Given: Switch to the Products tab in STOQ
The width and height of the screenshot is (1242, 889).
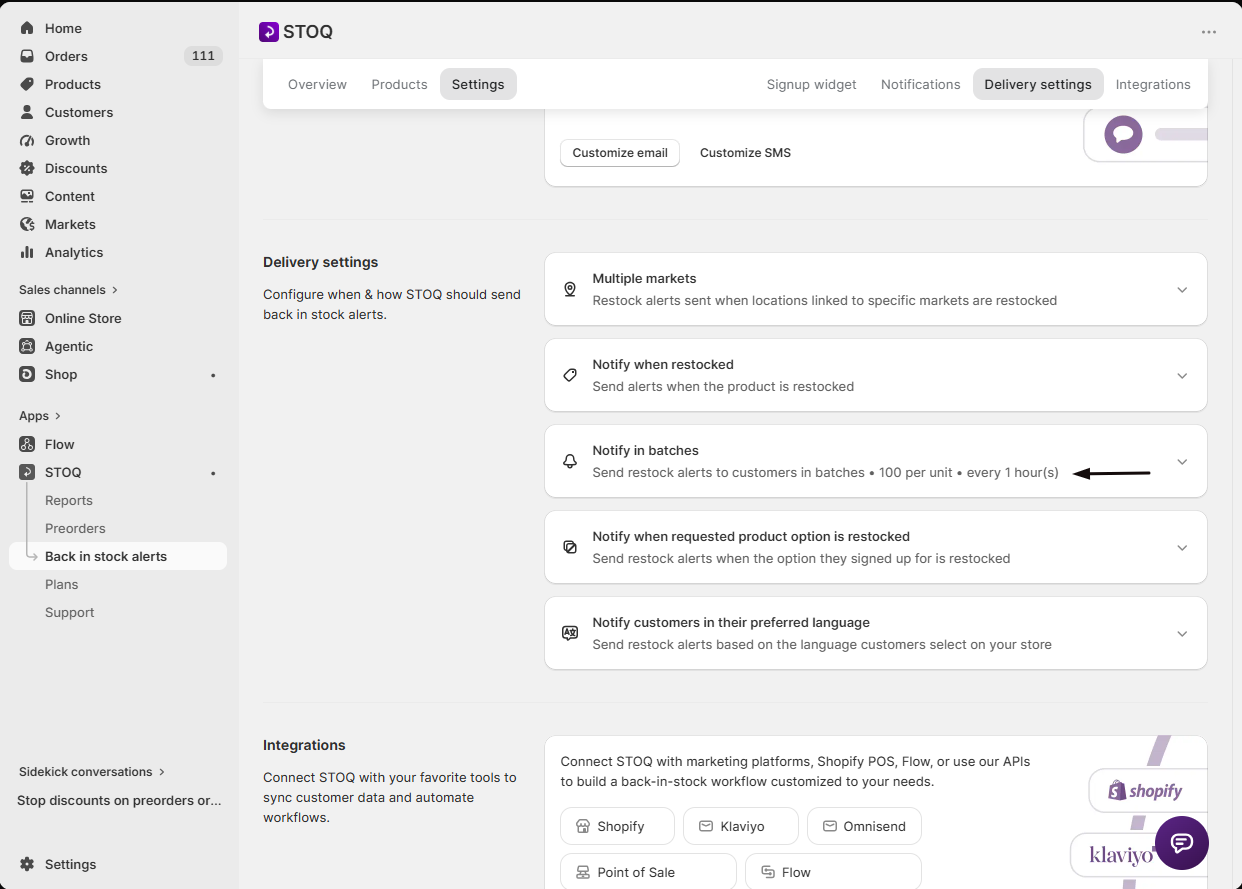Looking at the screenshot, I should (x=399, y=84).
